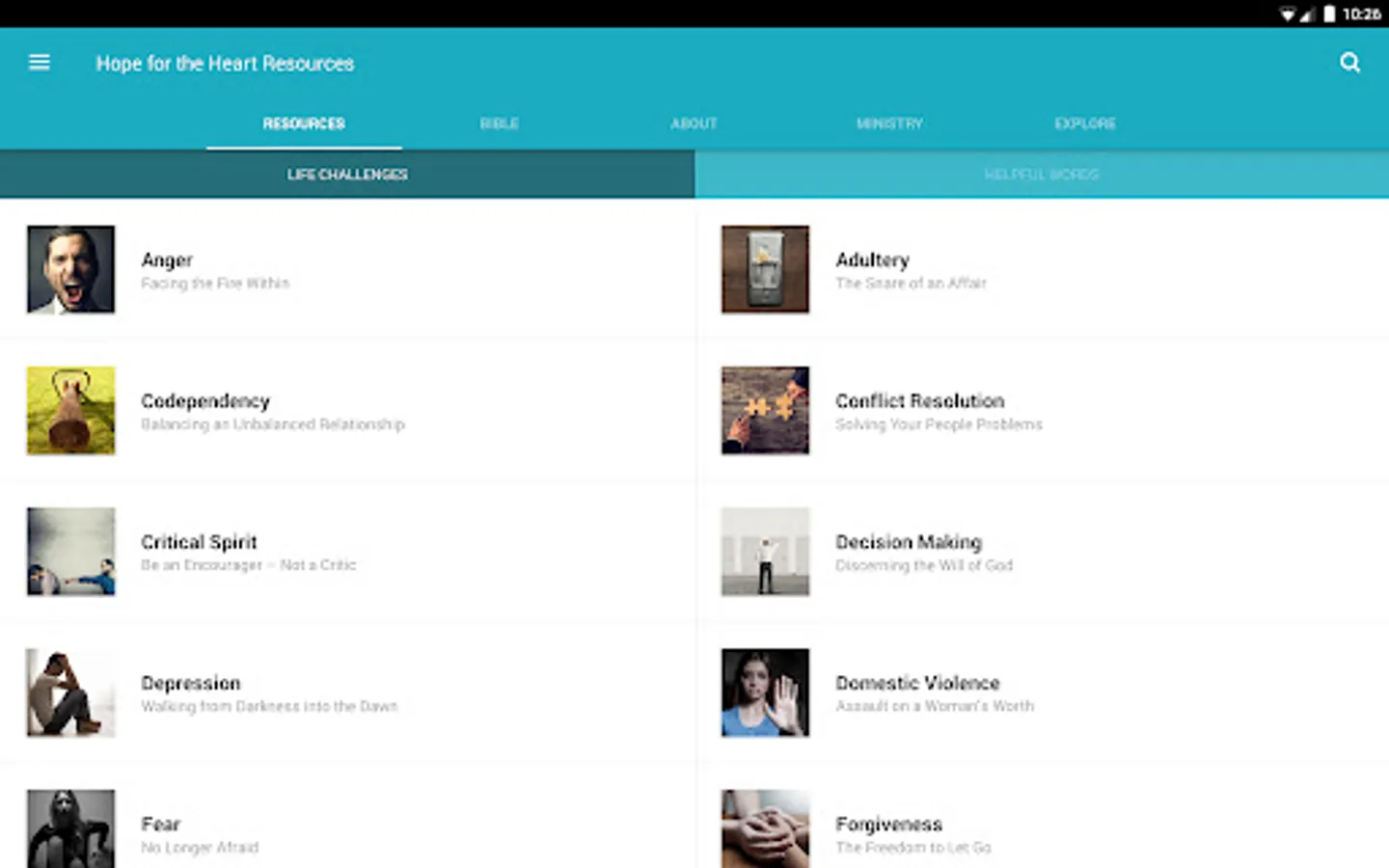Open the Anger thumbnail image
The width and height of the screenshot is (1389, 868).
[71, 269]
